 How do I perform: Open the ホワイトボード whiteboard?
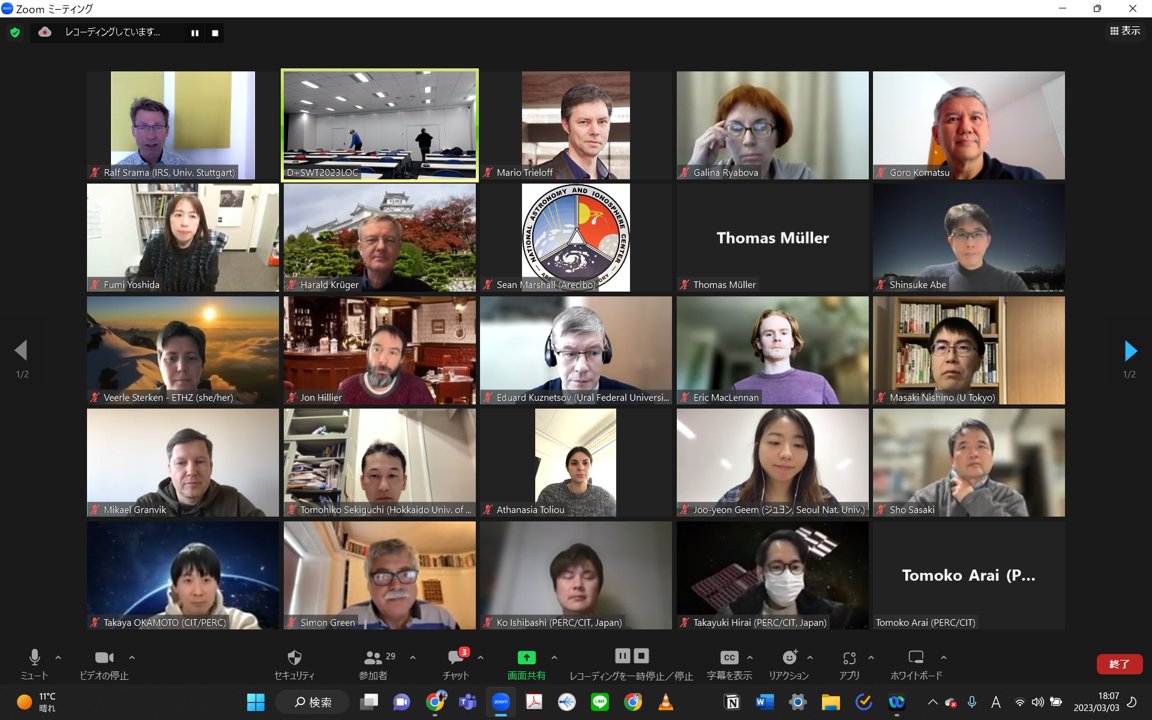[x=915, y=658]
